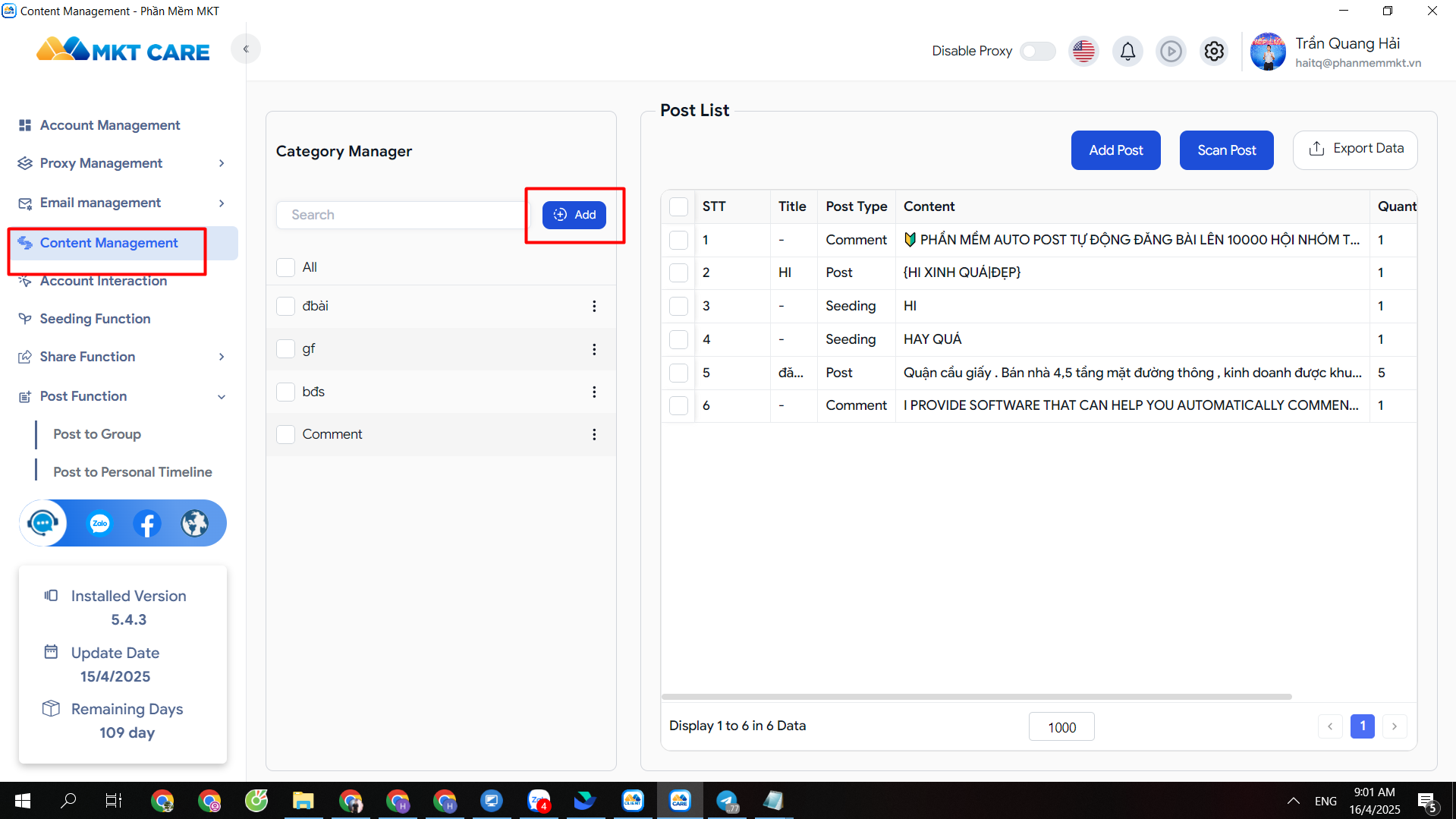Open Account Management section
Viewport: 1456px width, 819px height.
pos(110,125)
